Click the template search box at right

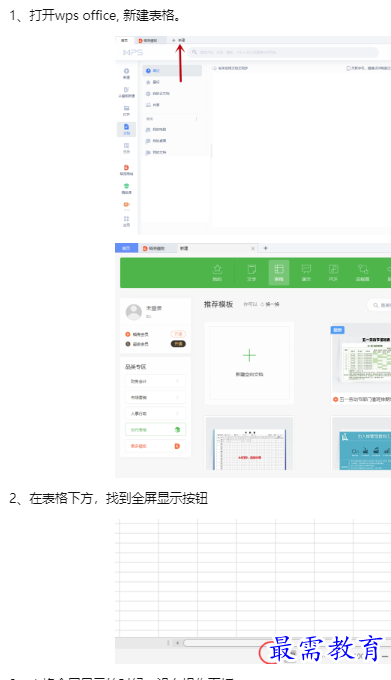[x=379, y=305]
